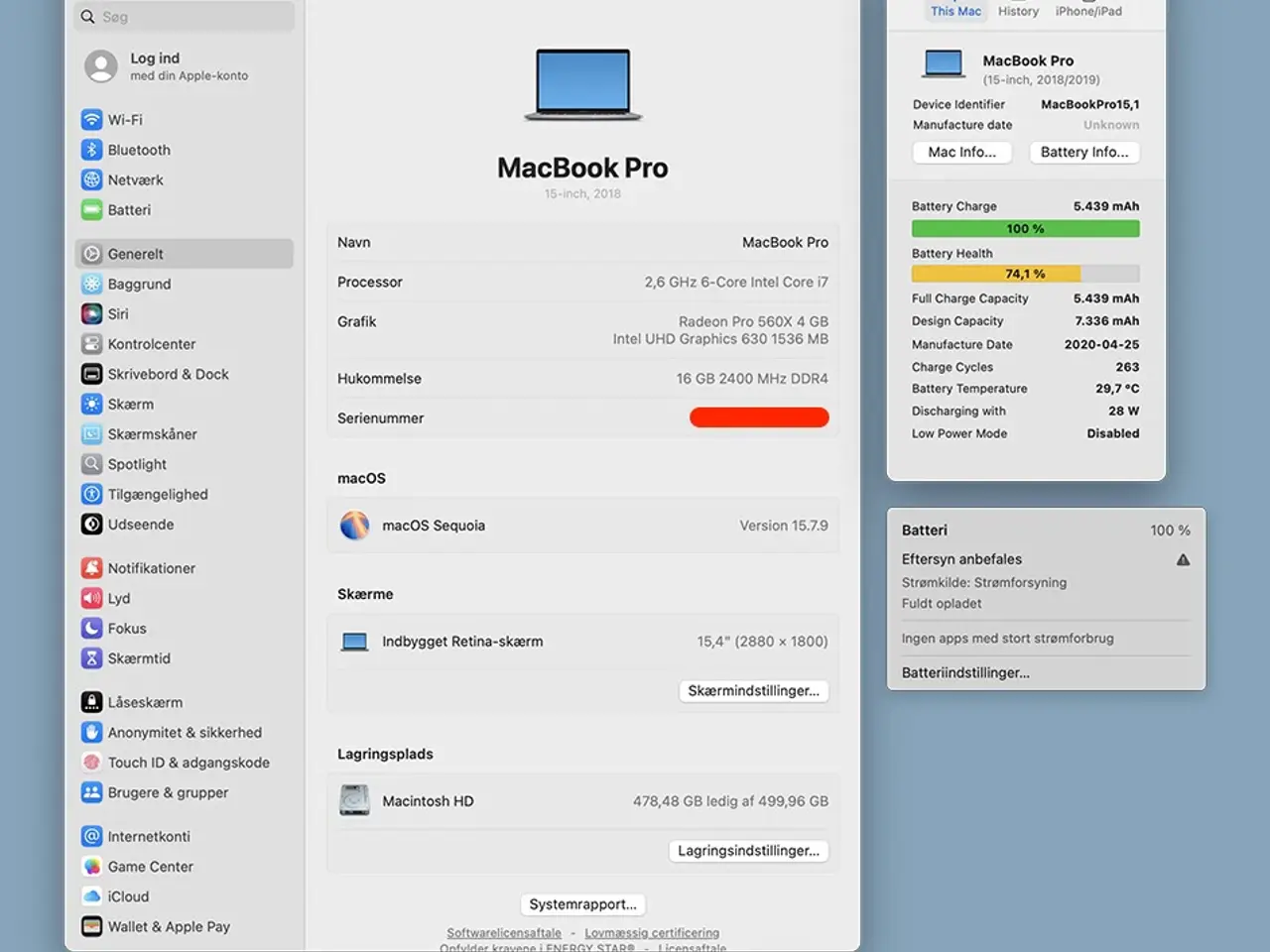Click the Navn row MacBook Pro

tap(582, 242)
